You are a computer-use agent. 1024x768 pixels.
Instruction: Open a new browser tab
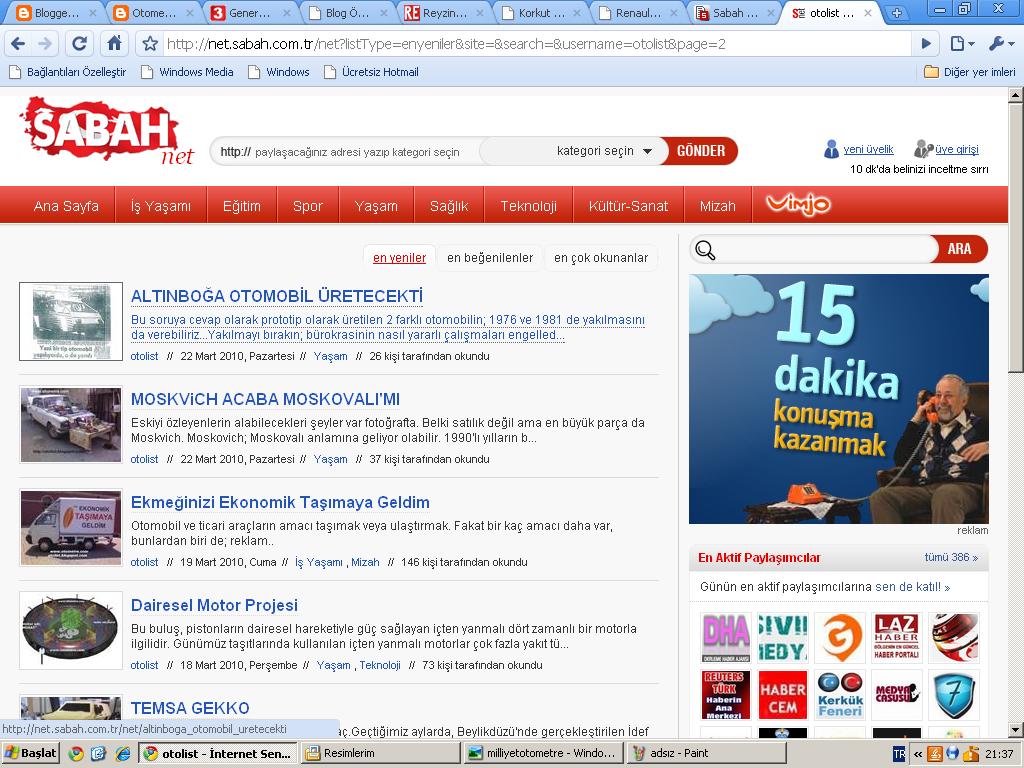897,12
